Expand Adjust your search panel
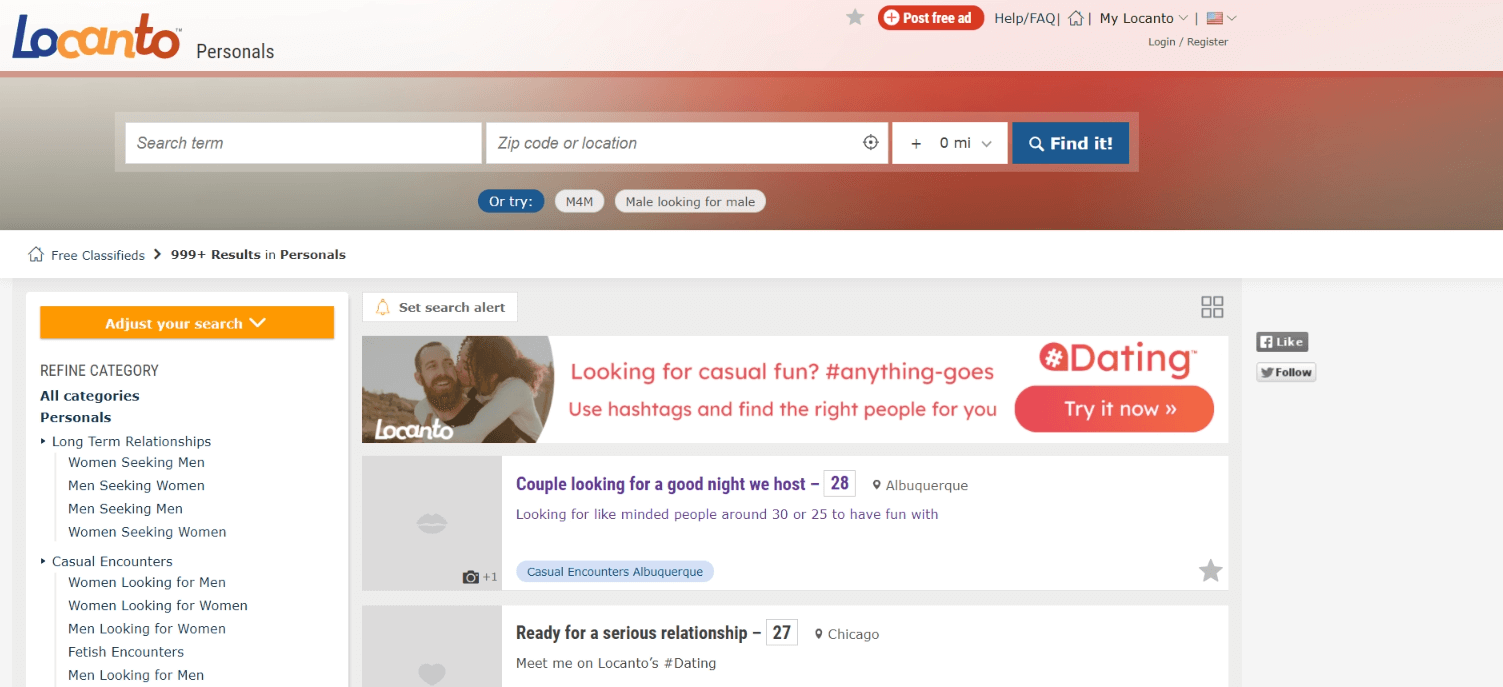Viewport: 1503px width, 687px height. coord(187,323)
